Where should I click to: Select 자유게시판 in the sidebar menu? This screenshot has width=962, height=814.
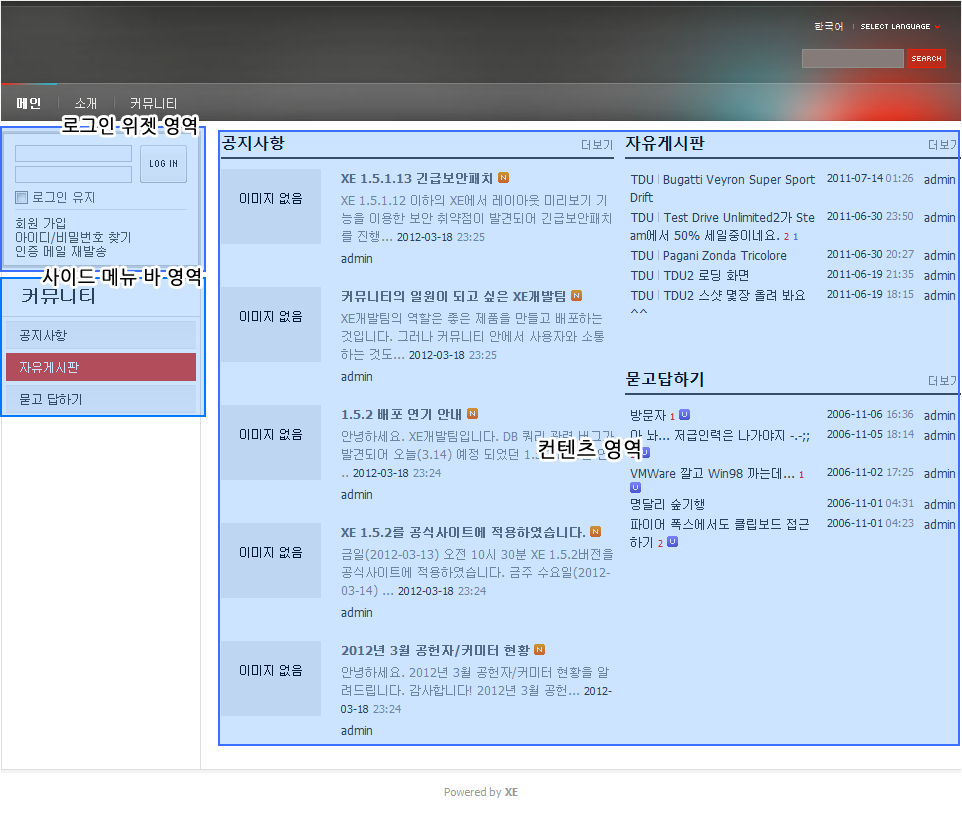(101, 367)
